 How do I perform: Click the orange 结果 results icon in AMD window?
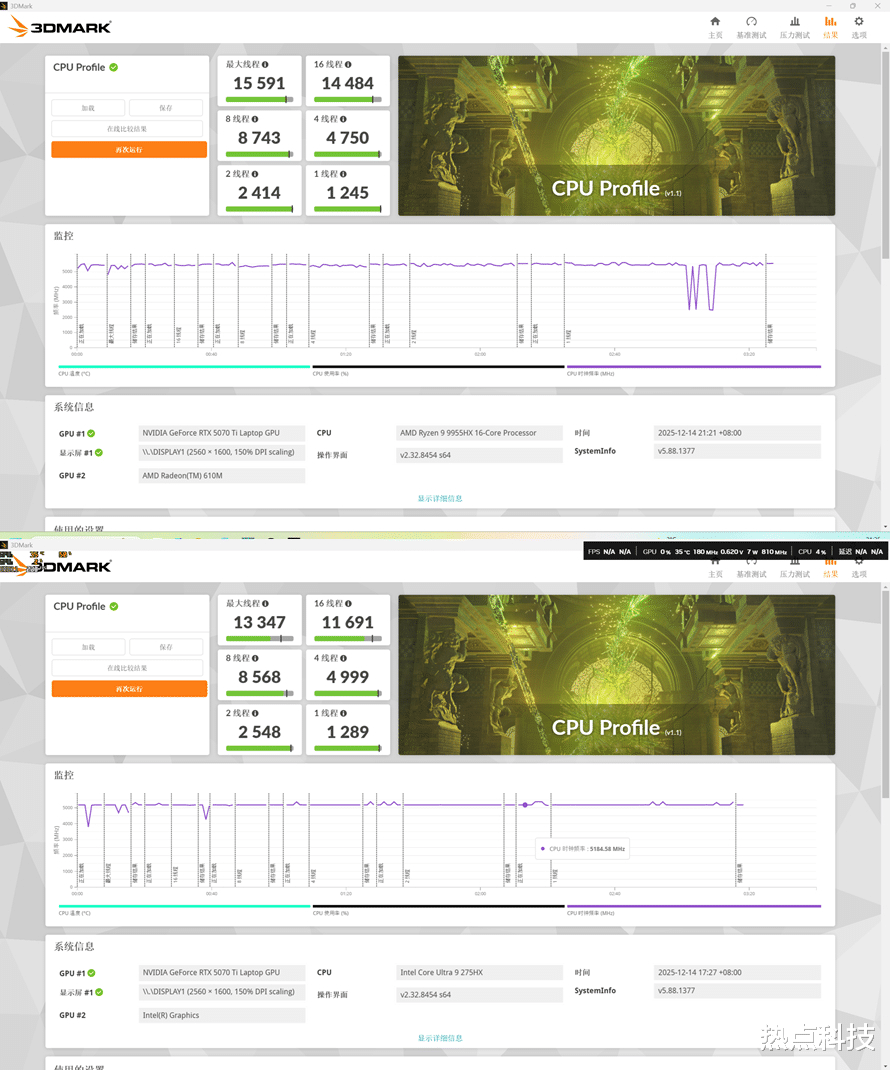pyautogui.click(x=831, y=21)
